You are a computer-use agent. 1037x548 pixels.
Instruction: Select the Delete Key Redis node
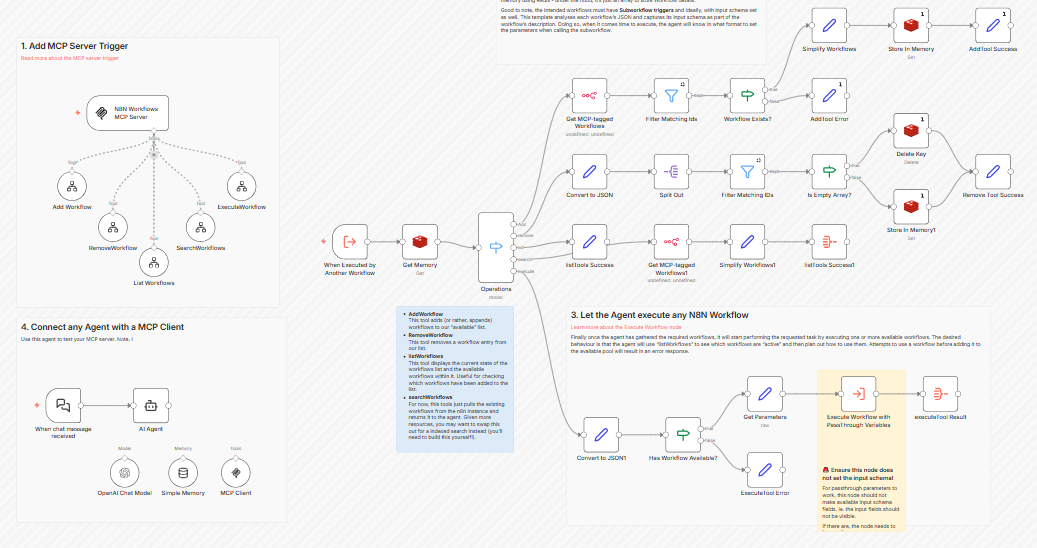(911, 131)
